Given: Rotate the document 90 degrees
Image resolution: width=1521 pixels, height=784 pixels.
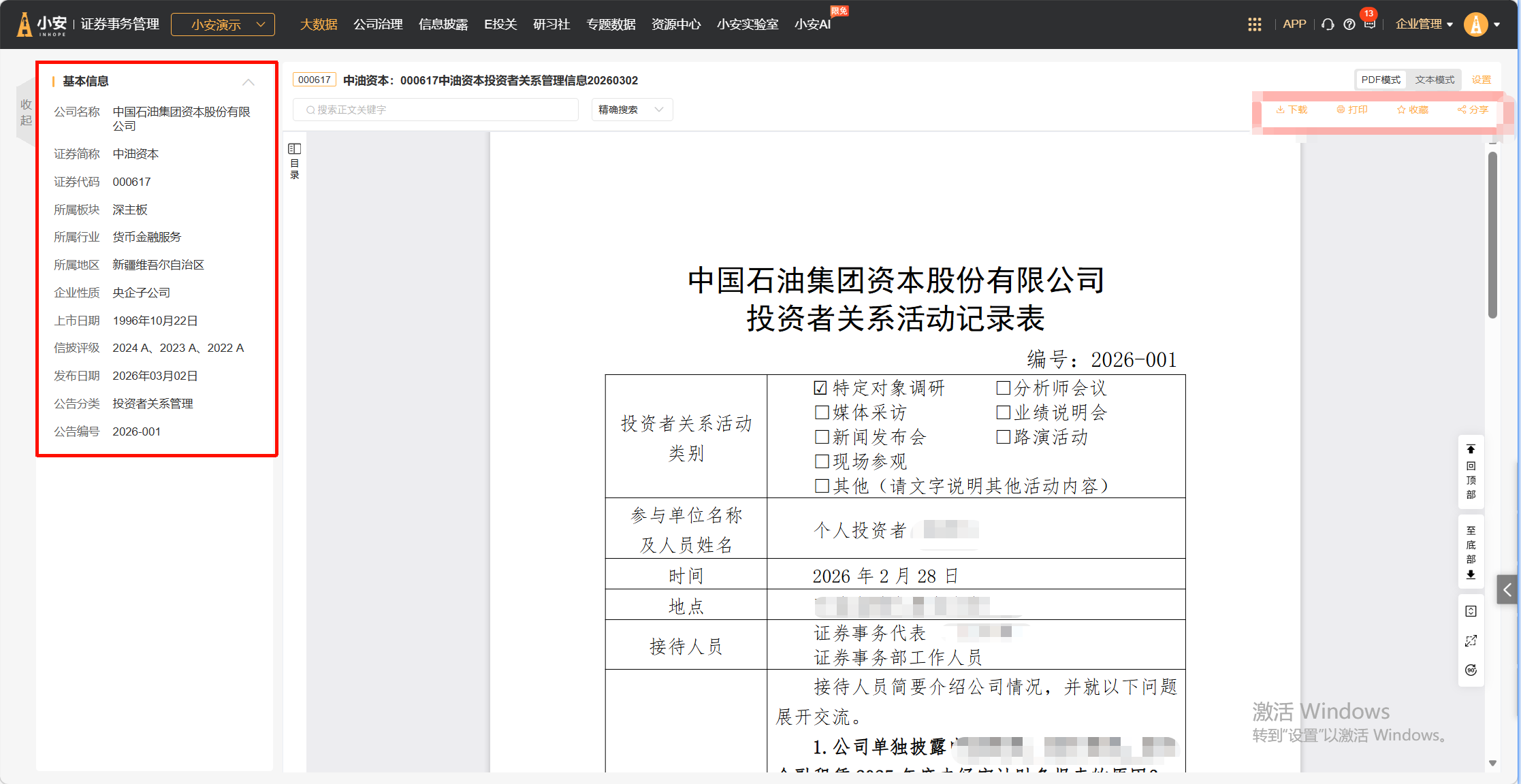Looking at the screenshot, I should click(x=1471, y=670).
